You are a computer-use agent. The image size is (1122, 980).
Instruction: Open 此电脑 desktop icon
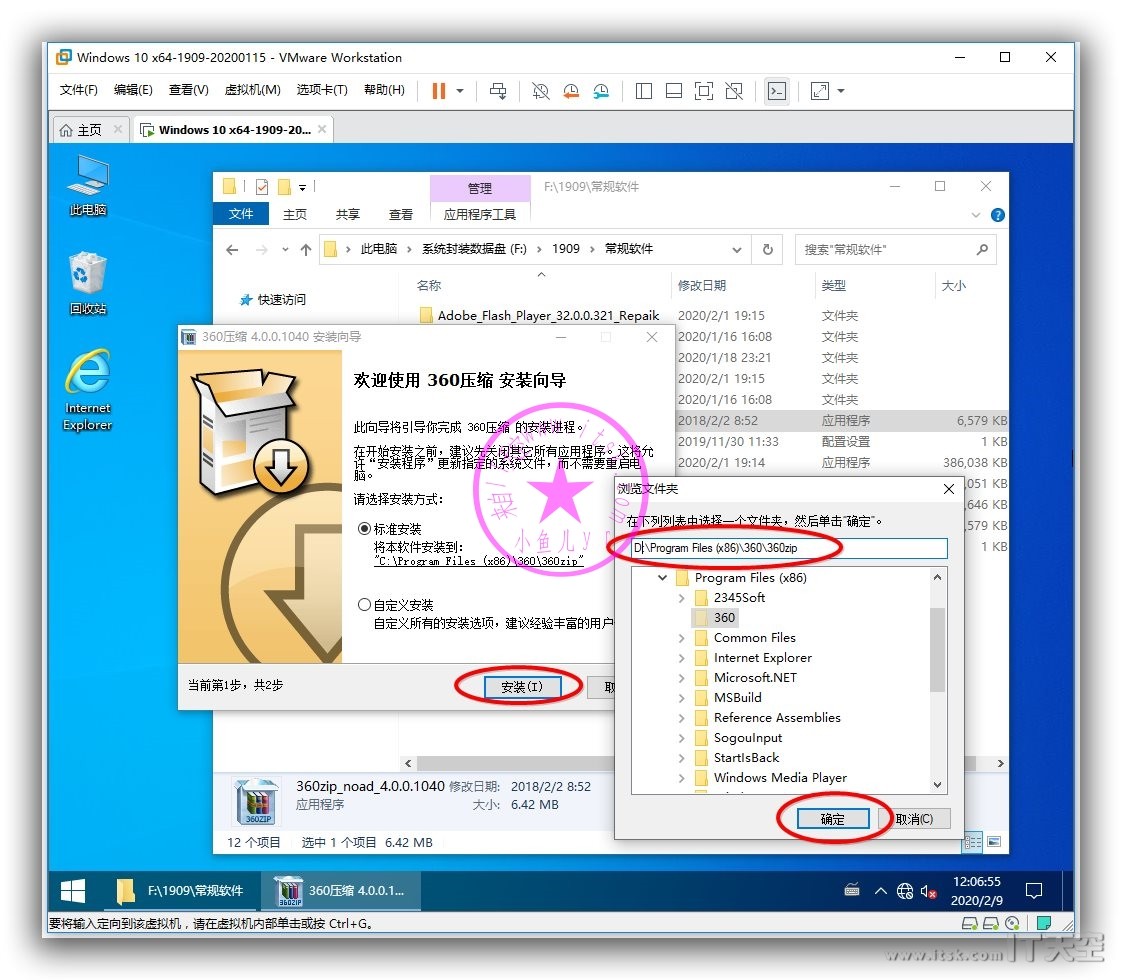tap(88, 186)
